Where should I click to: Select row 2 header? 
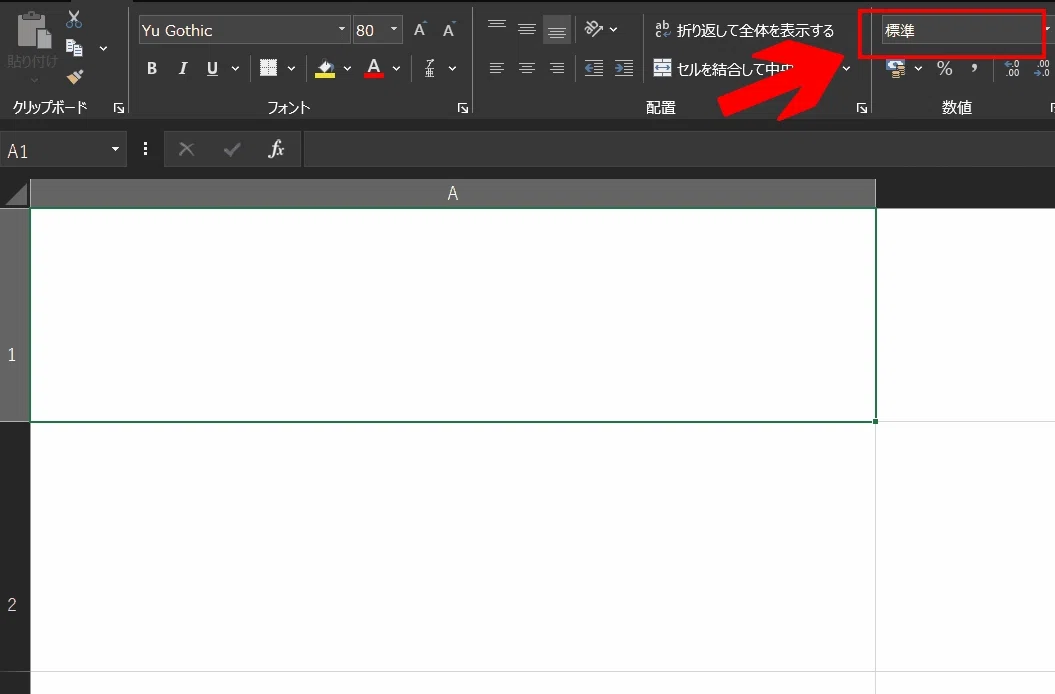tap(15, 547)
